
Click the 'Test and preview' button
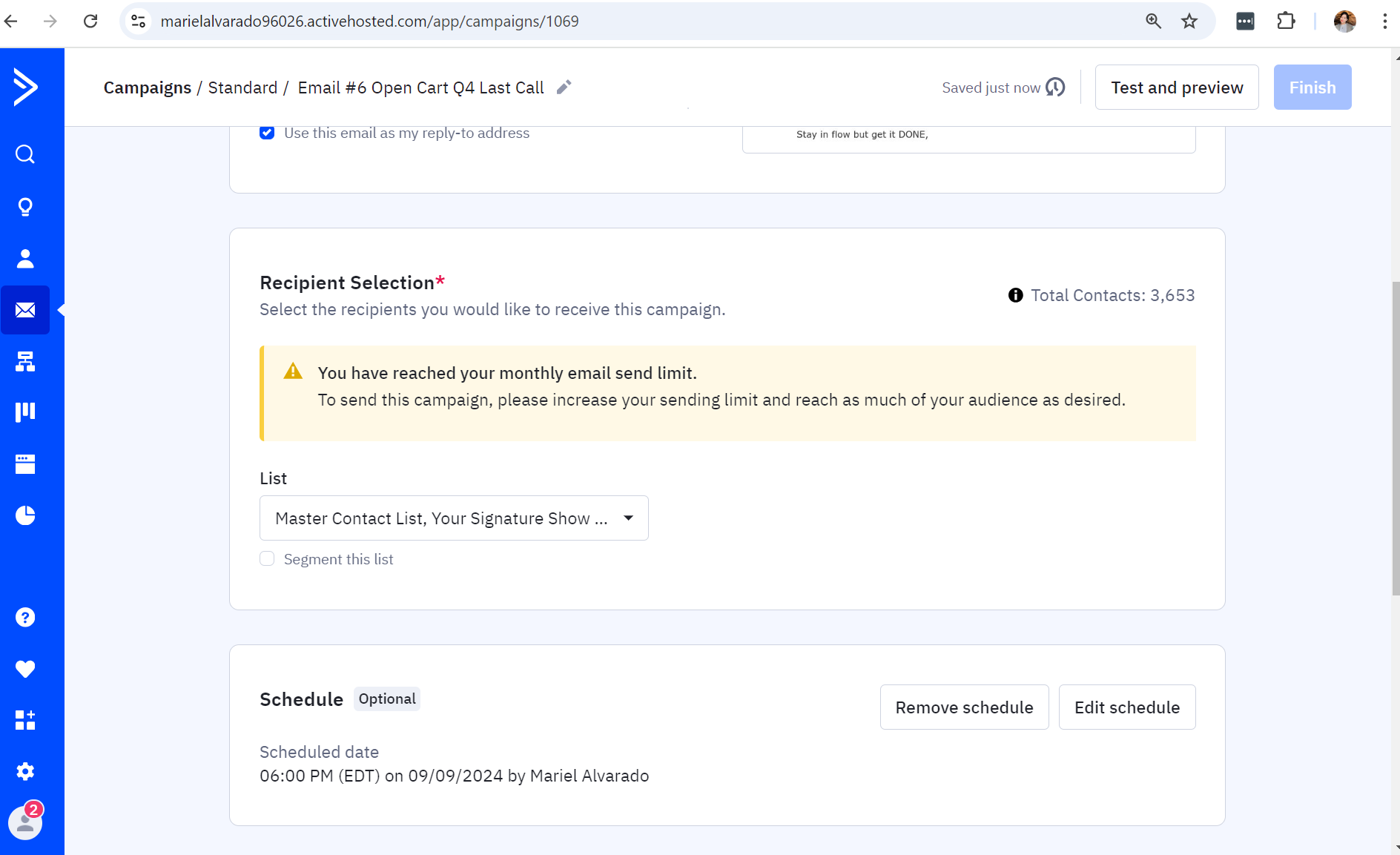coord(1177,88)
